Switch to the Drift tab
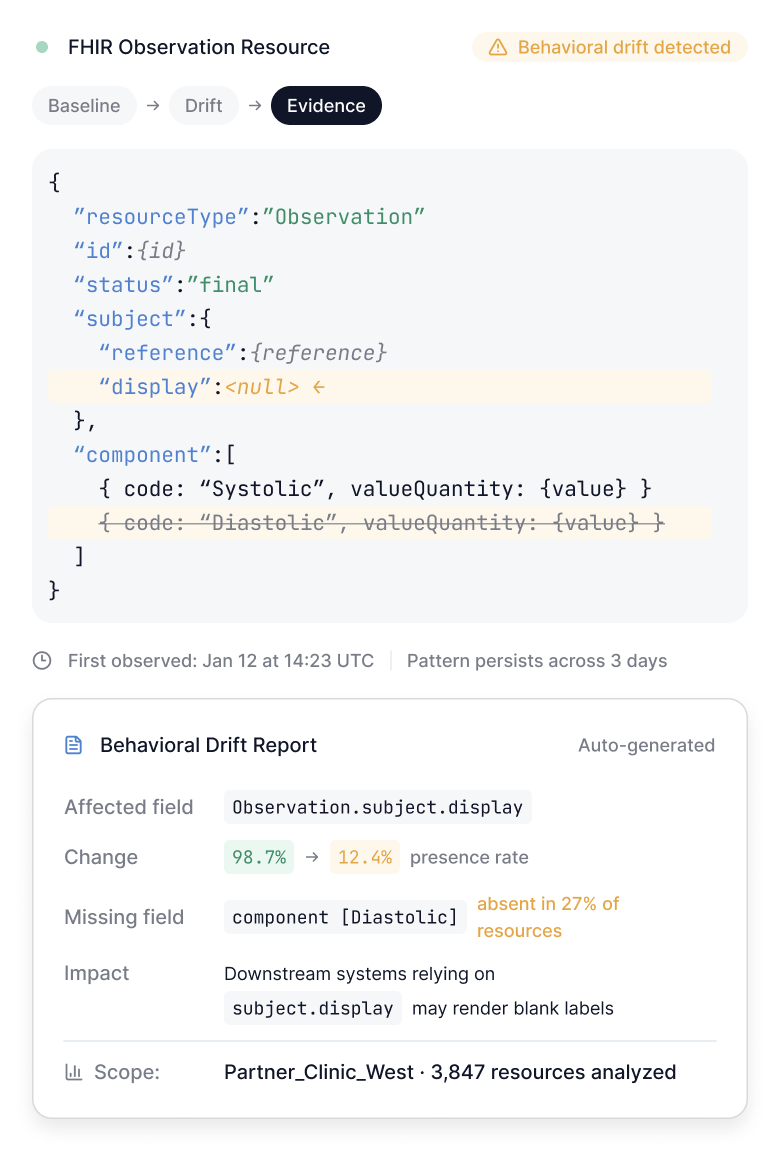The height and width of the screenshot is (1151, 780). (203, 106)
